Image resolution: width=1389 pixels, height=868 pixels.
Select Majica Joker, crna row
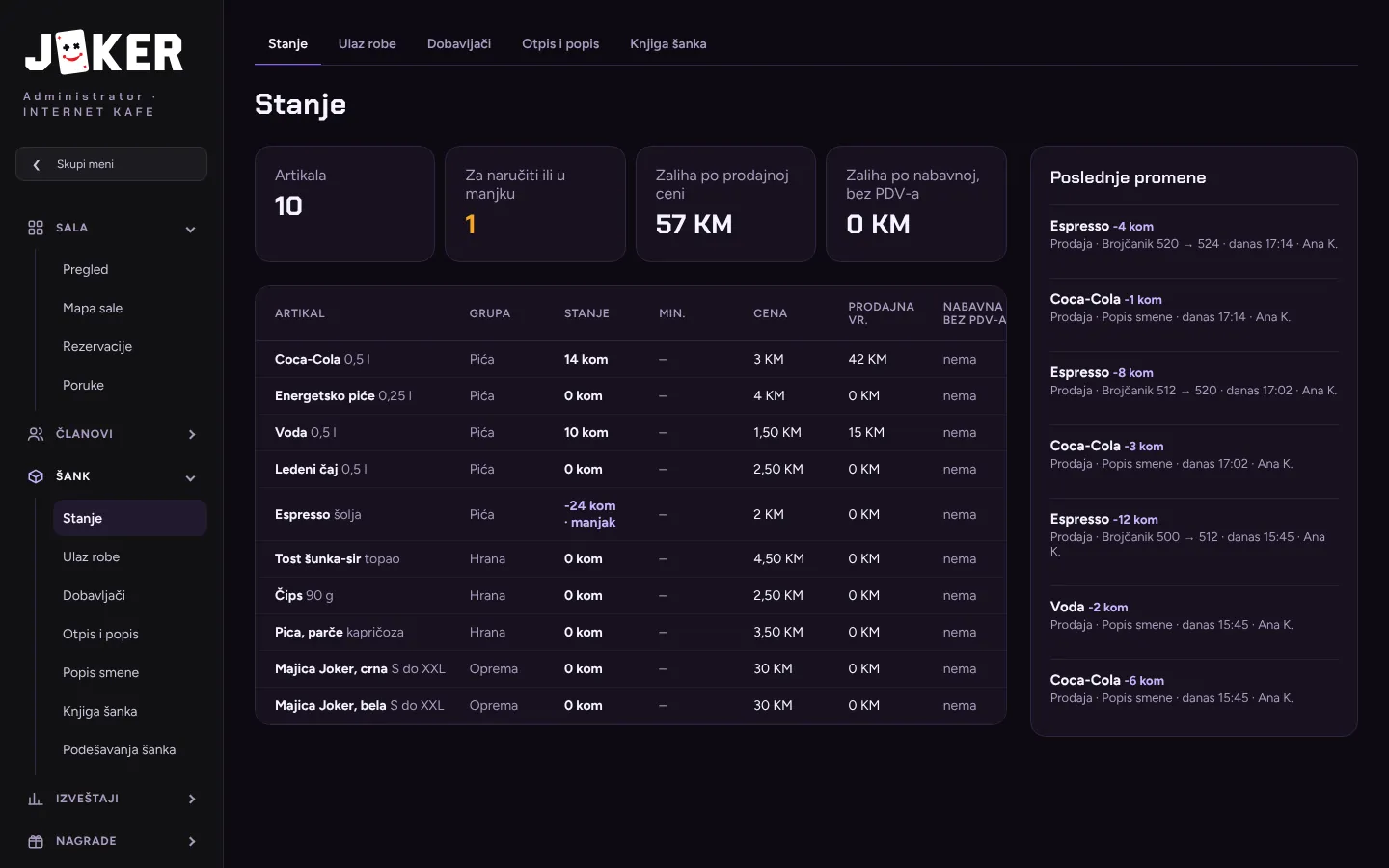pos(631,668)
